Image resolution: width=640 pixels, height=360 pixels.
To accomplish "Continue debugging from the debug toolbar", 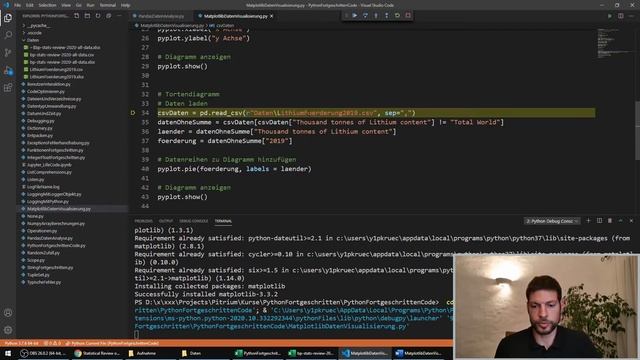I will click(355, 16).
